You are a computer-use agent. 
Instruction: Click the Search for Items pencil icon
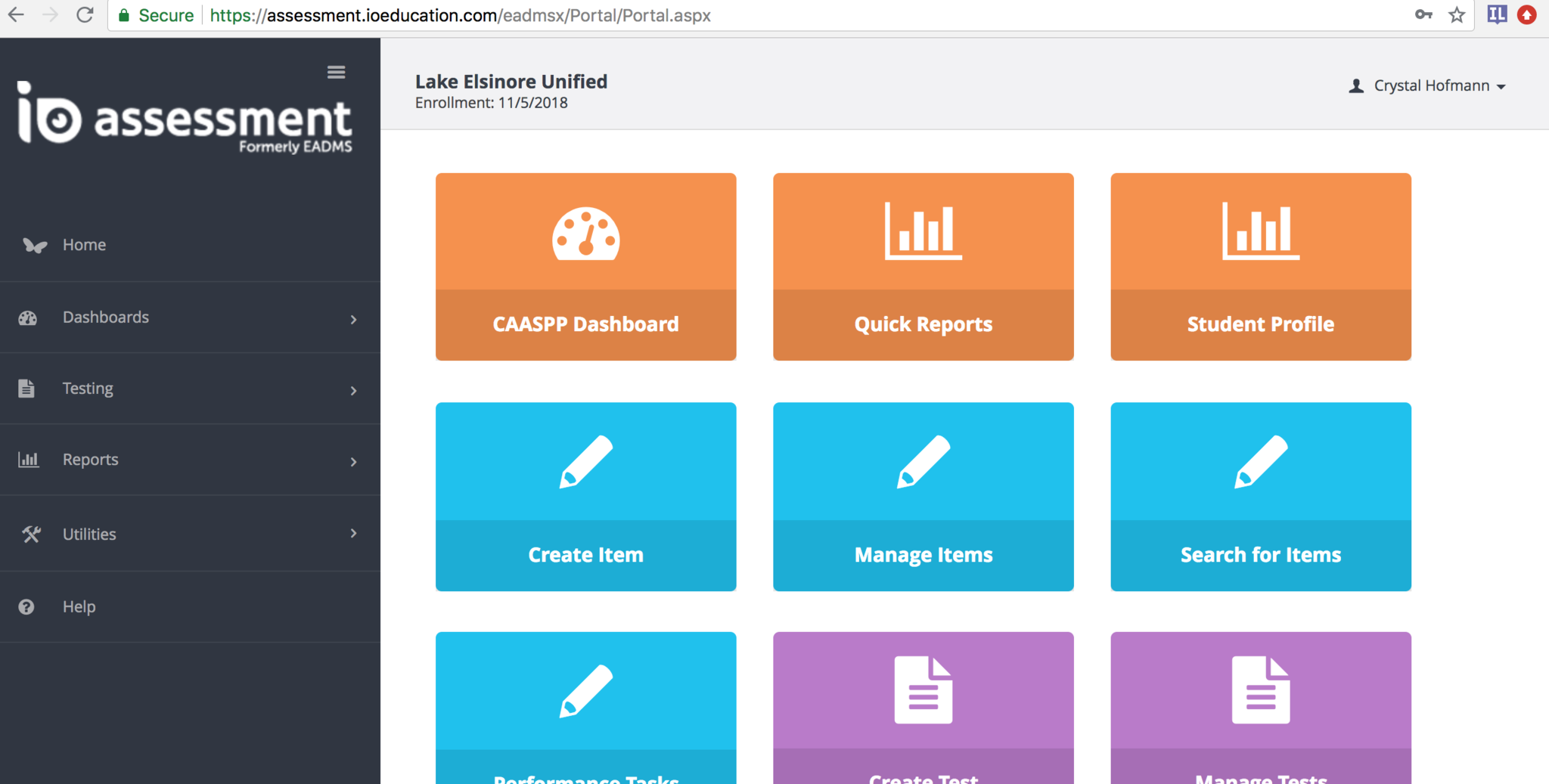(x=1260, y=462)
